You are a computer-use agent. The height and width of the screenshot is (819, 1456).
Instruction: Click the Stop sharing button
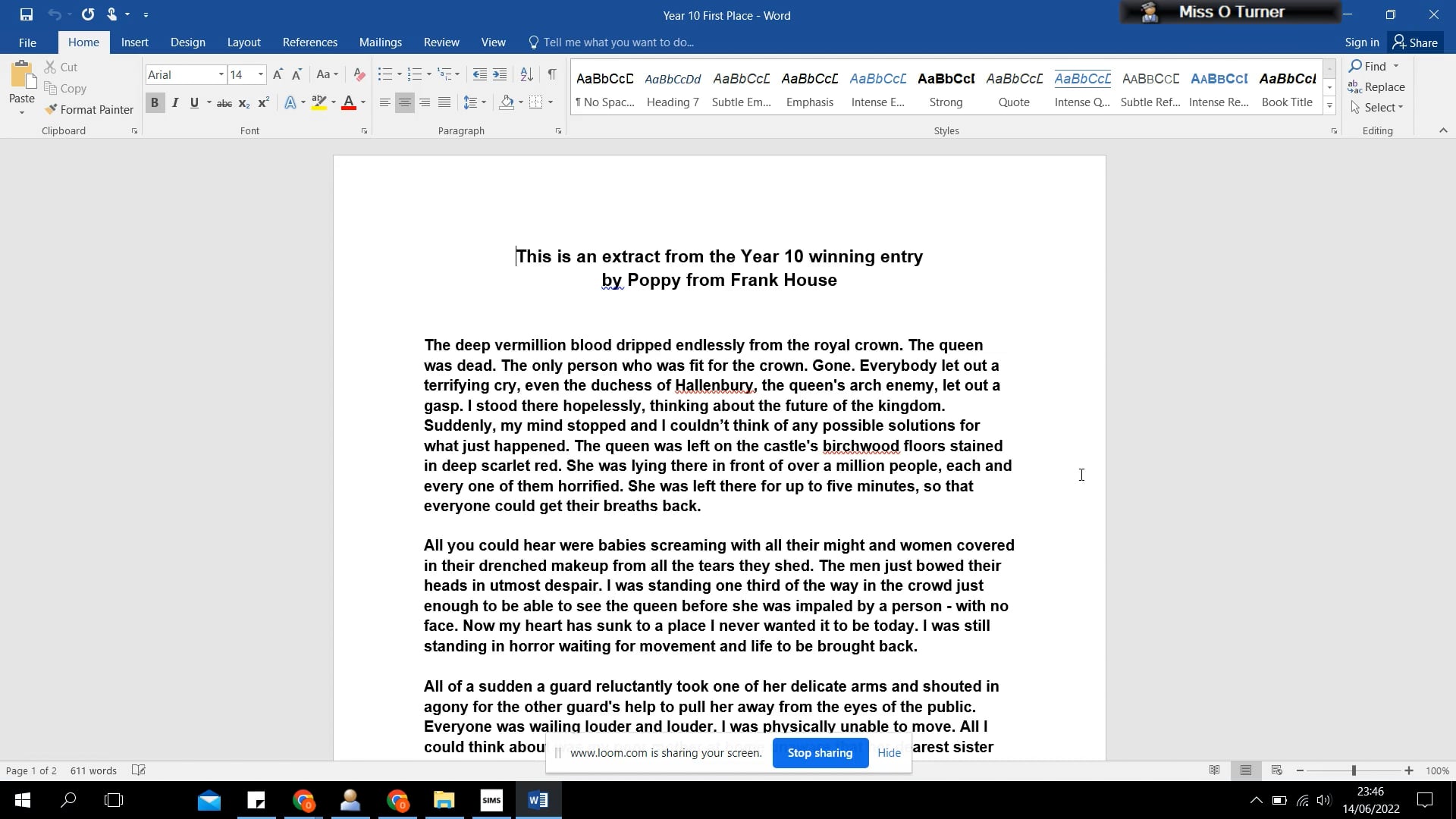click(x=820, y=753)
